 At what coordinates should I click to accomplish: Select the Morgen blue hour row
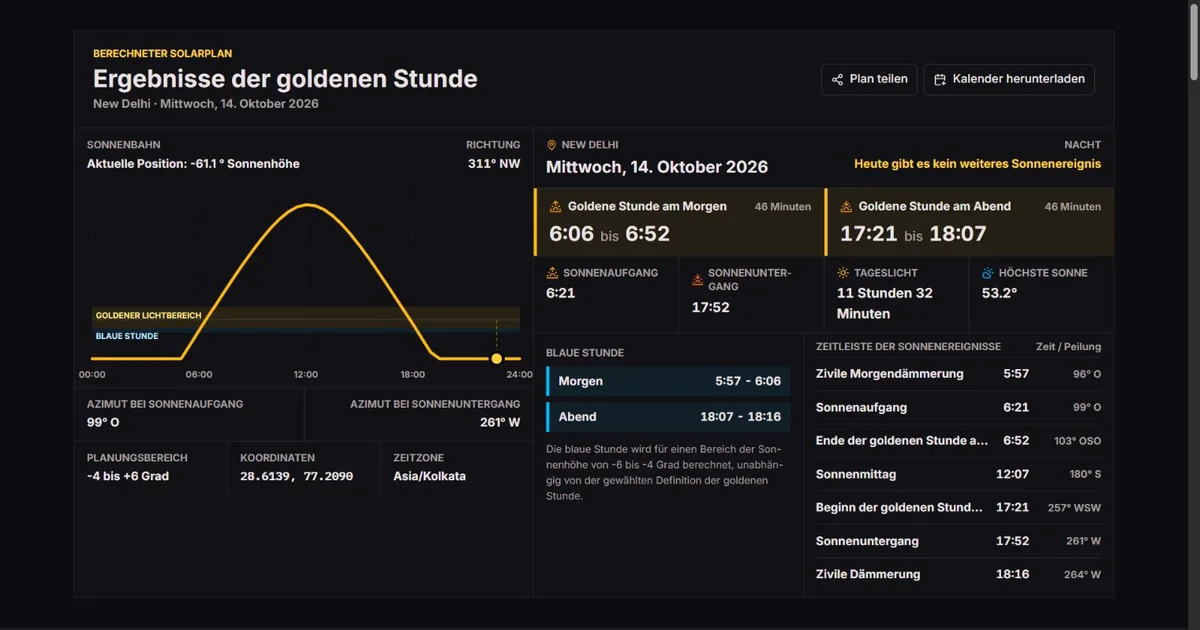[x=668, y=381]
